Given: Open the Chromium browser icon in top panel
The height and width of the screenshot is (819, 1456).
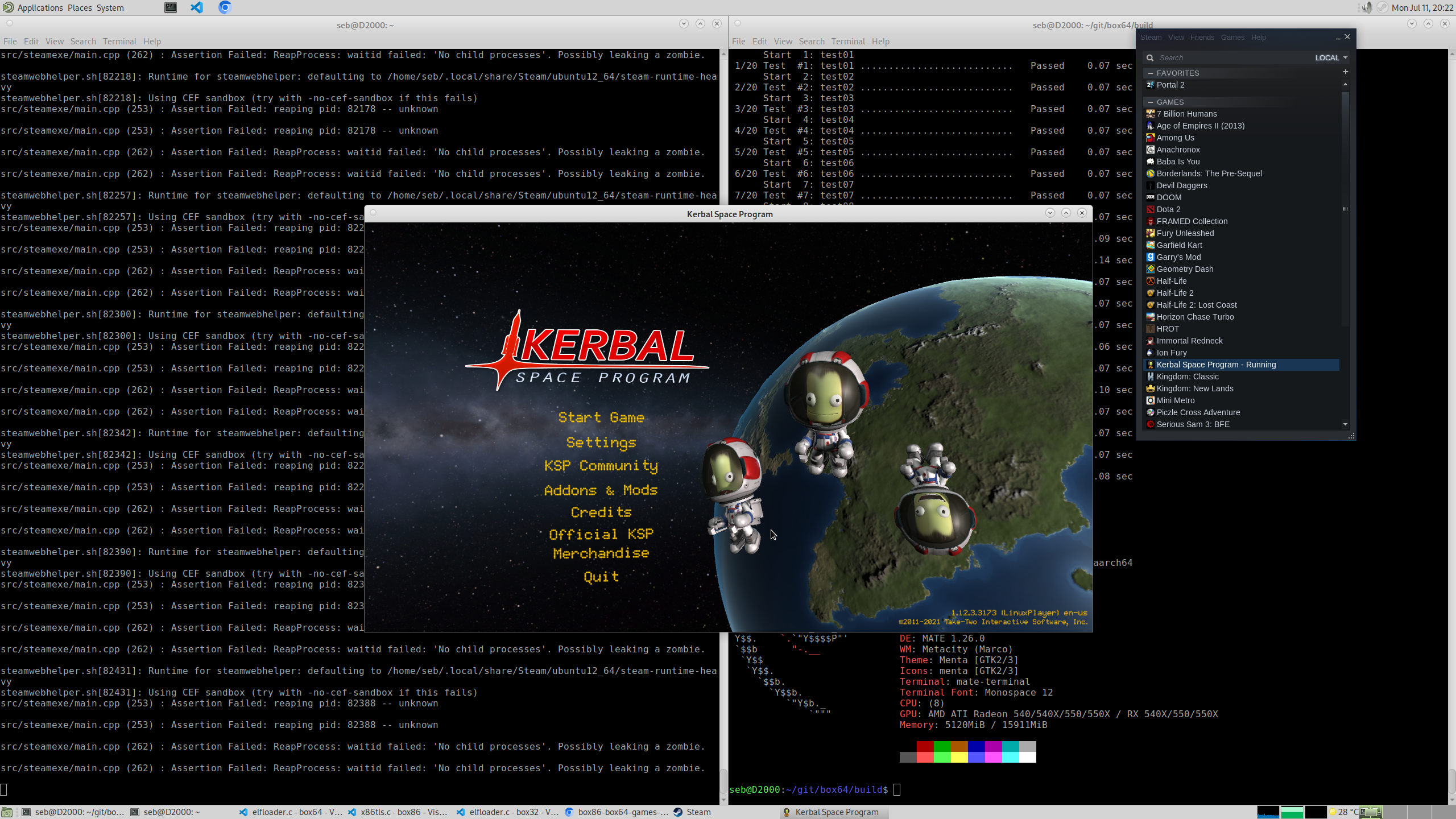Looking at the screenshot, I should (225, 7).
